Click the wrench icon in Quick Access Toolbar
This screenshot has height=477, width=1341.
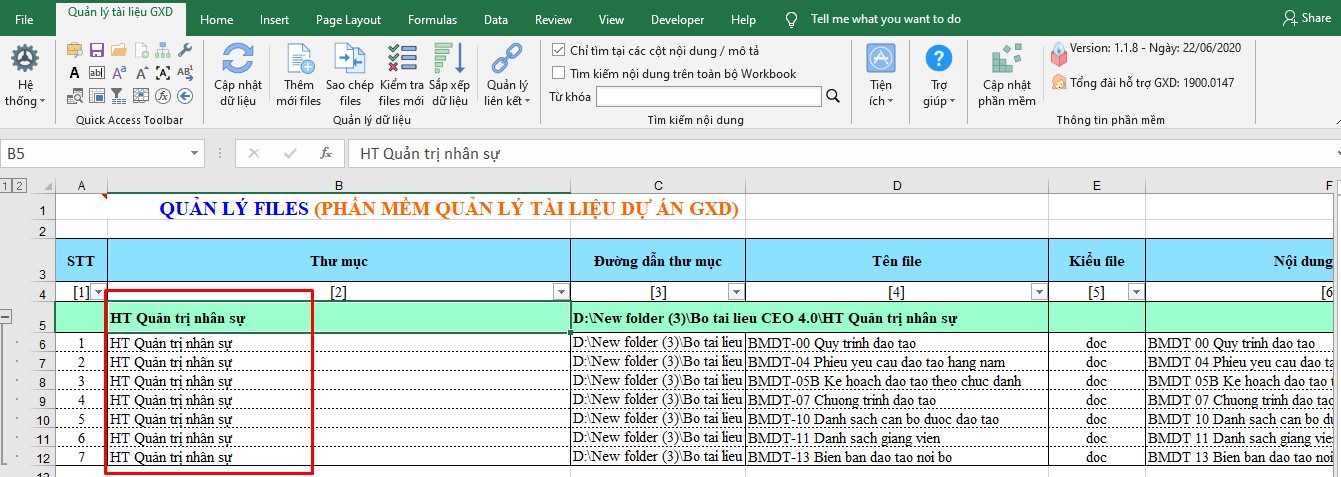pos(185,50)
